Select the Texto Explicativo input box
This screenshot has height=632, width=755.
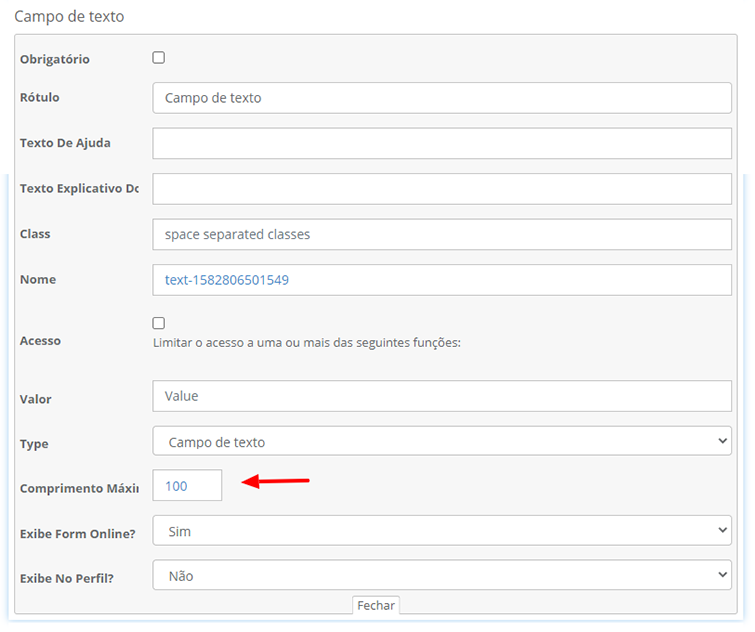[x=441, y=189]
